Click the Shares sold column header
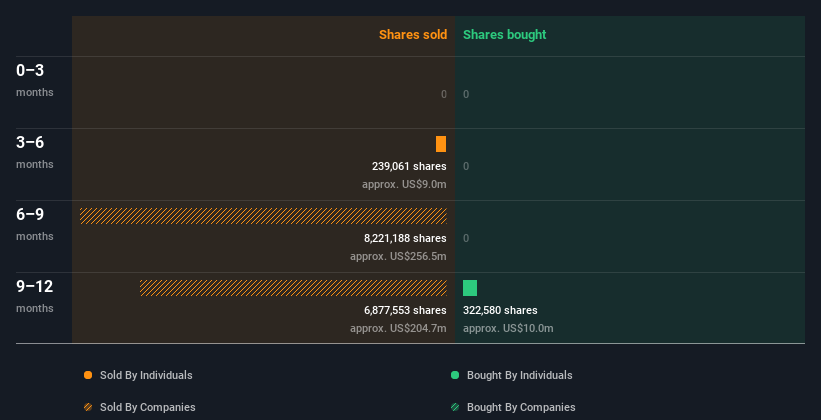The height and width of the screenshot is (420, 821). tap(413, 35)
